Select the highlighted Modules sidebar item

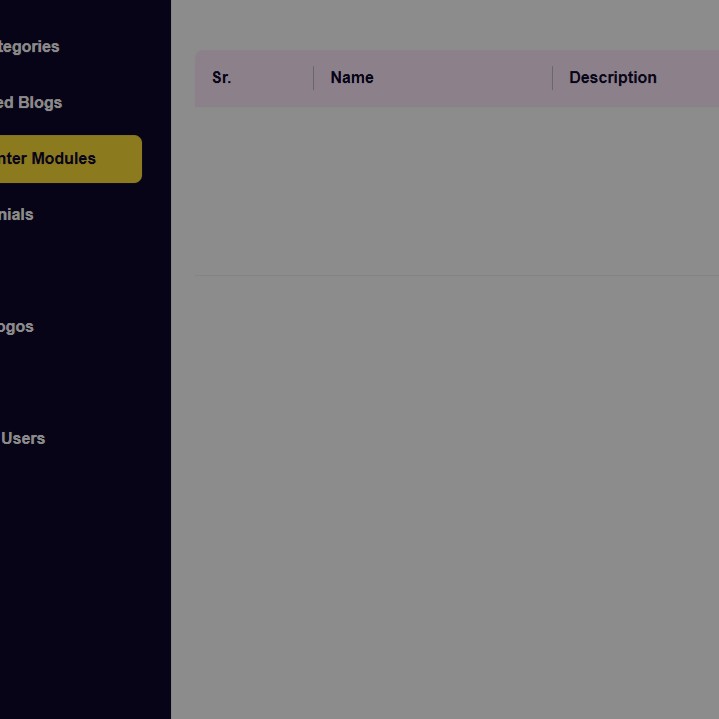[50, 159]
